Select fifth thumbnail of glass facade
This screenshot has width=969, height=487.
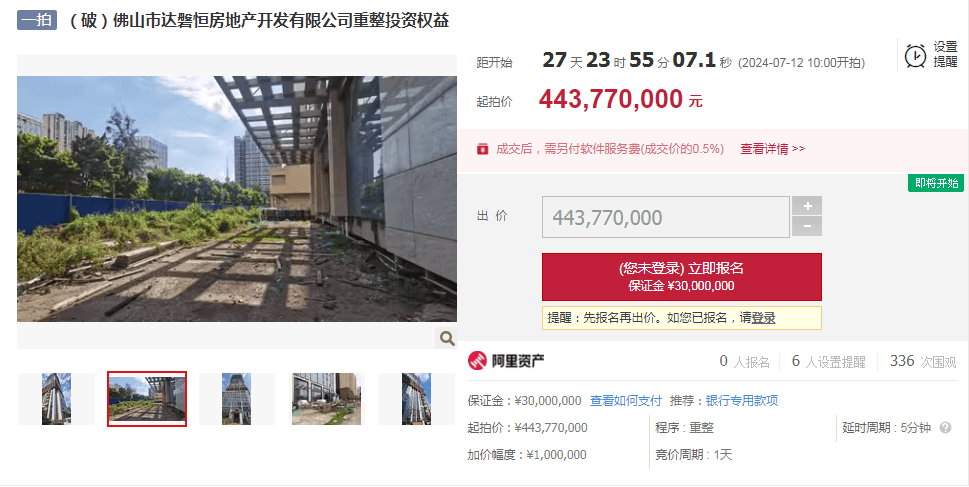[417, 399]
